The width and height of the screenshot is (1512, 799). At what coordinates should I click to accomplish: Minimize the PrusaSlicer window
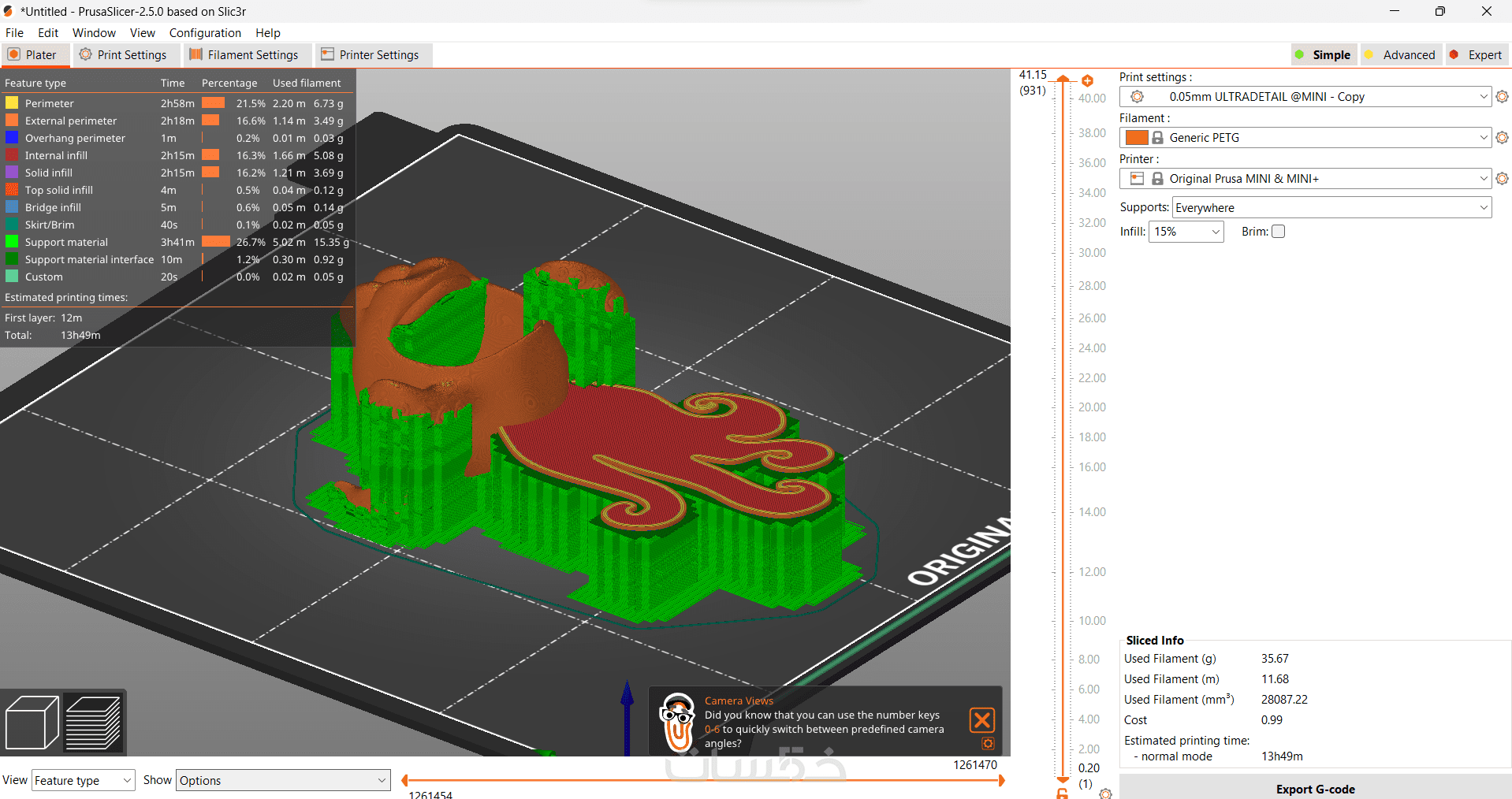tap(1395, 11)
